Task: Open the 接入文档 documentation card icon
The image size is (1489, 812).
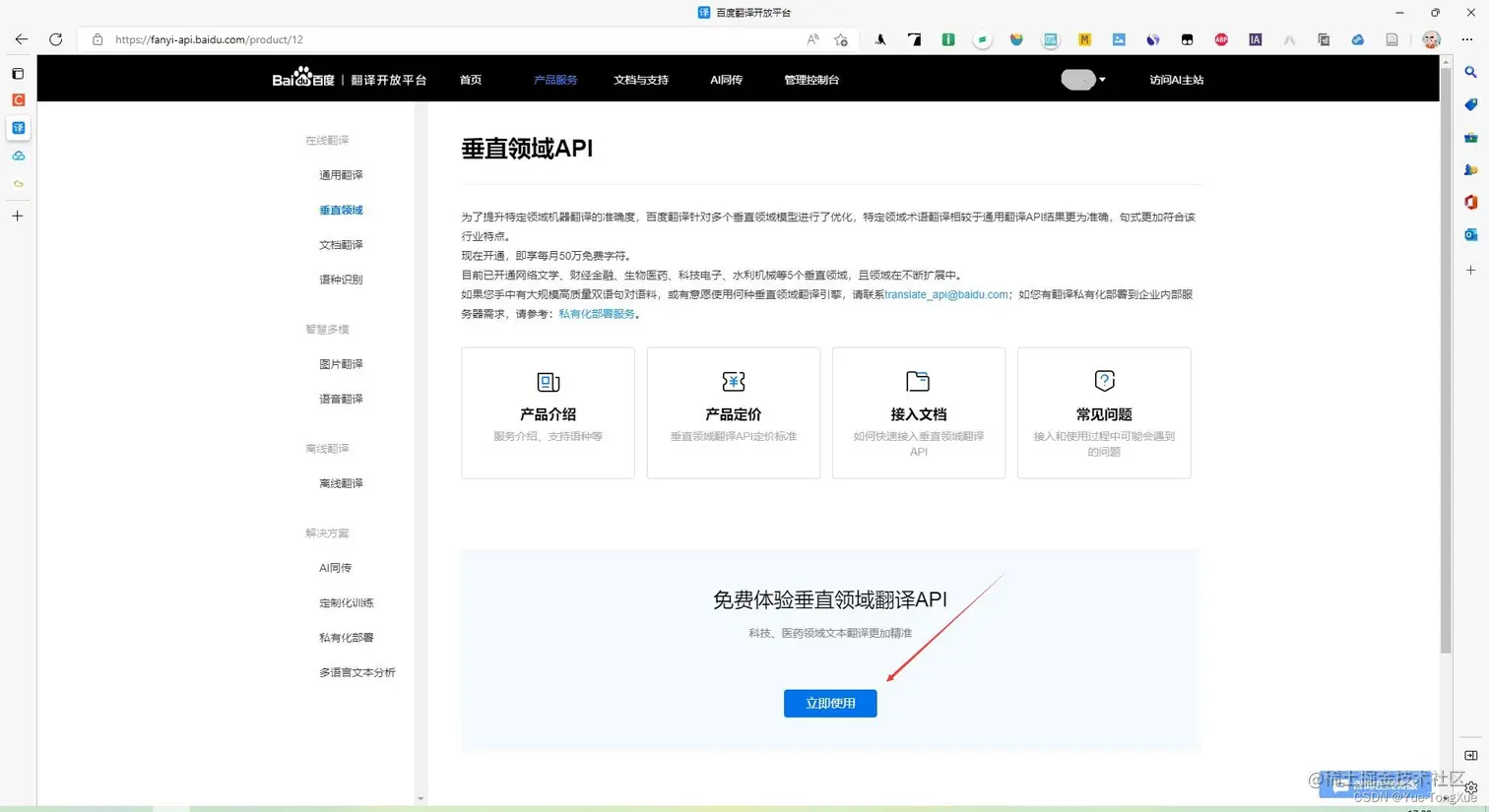Action: click(918, 381)
